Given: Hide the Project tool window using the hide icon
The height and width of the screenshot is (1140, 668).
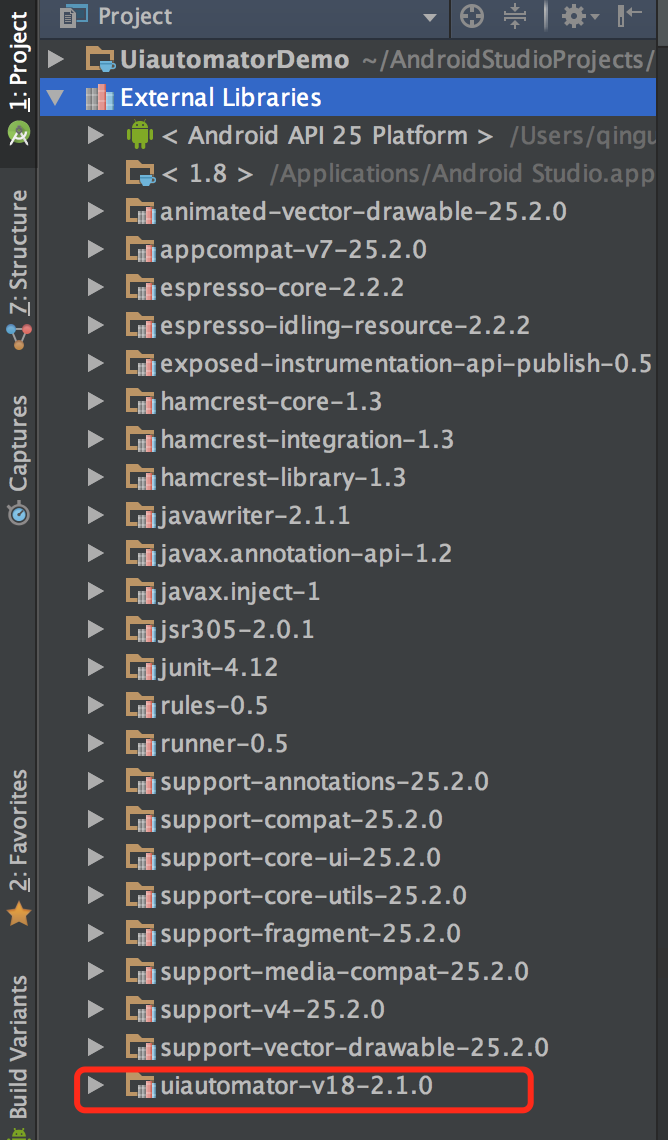Looking at the screenshot, I should click(629, 15).
